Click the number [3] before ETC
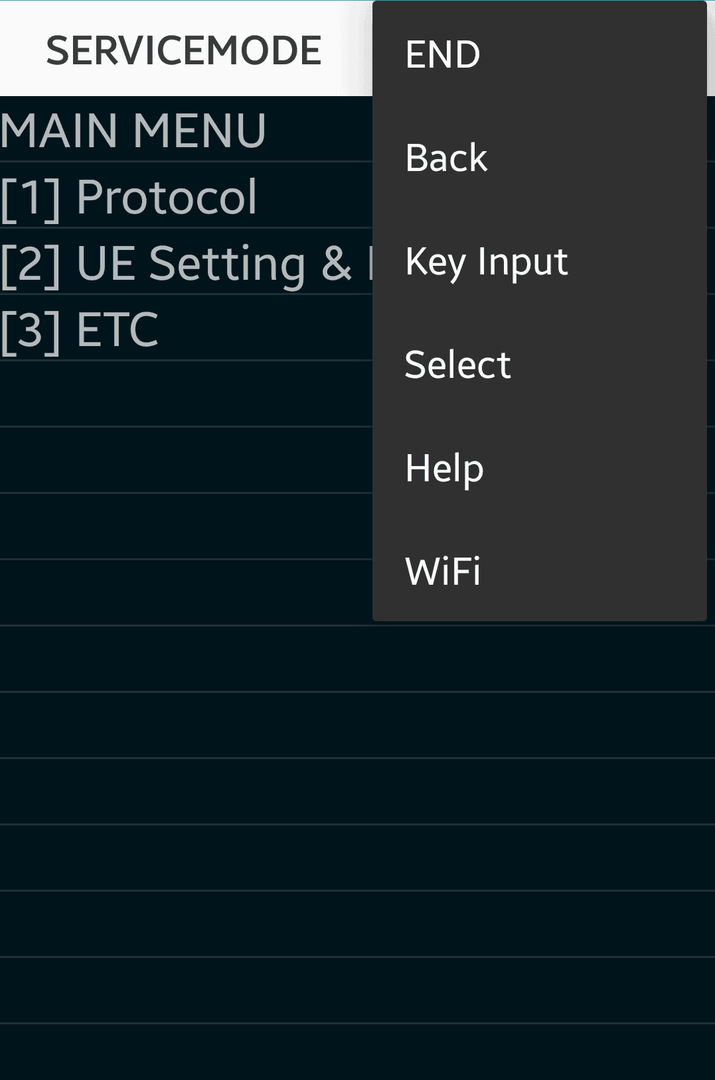The image size is (715, 1080). [x=31, y=331]
